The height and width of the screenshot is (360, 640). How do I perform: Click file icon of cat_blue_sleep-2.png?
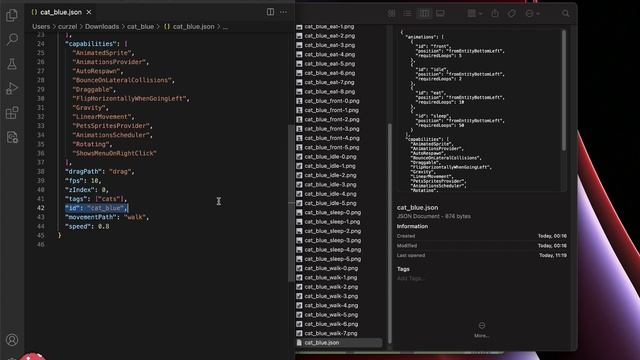299,231
